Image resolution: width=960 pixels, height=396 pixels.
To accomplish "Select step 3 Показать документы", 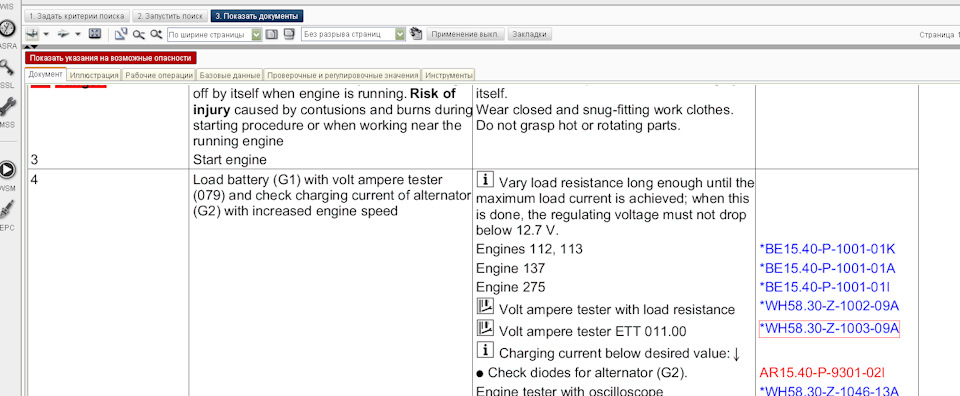I will click(257, 16).
